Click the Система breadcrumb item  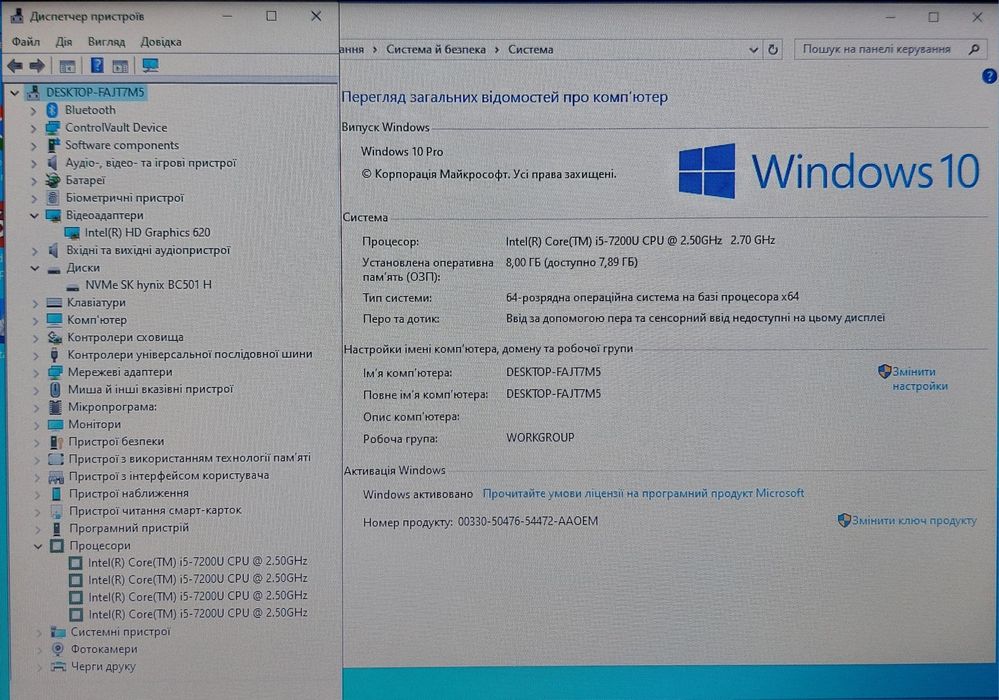[x=531, y=50]
